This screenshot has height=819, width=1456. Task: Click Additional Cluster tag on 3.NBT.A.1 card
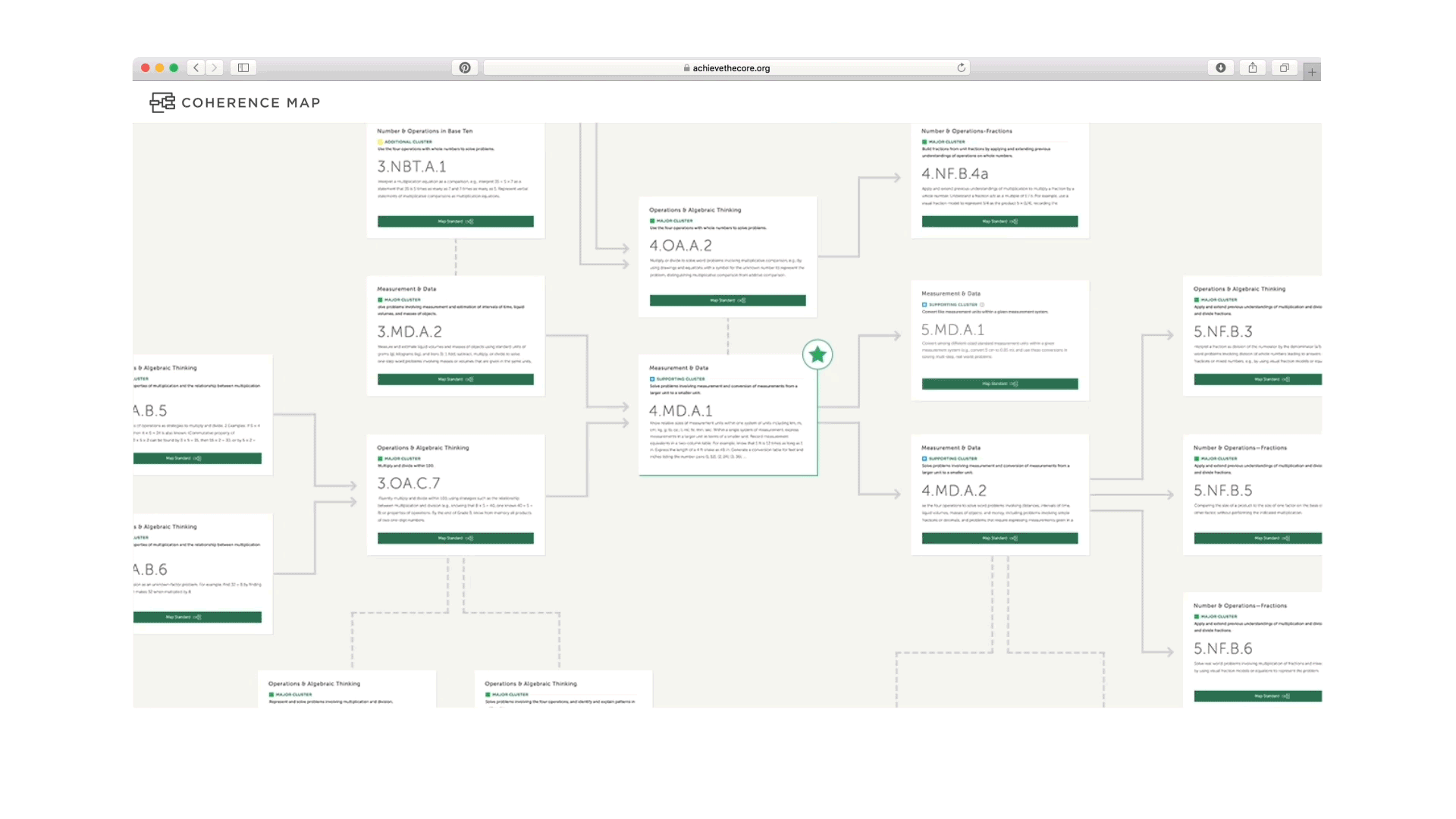(x=405, y=142)
